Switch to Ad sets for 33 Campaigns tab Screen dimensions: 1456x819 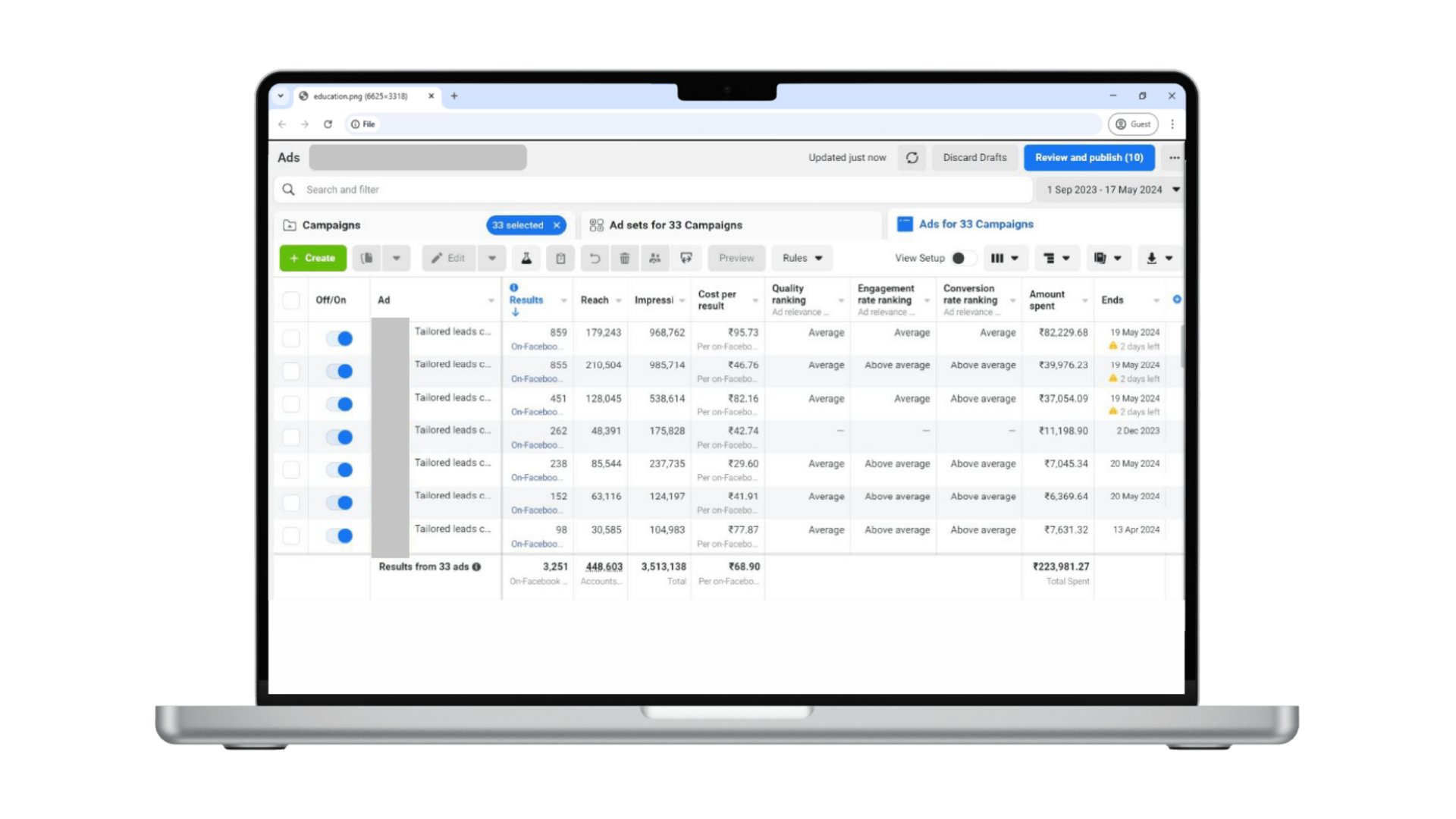[675, 225]
